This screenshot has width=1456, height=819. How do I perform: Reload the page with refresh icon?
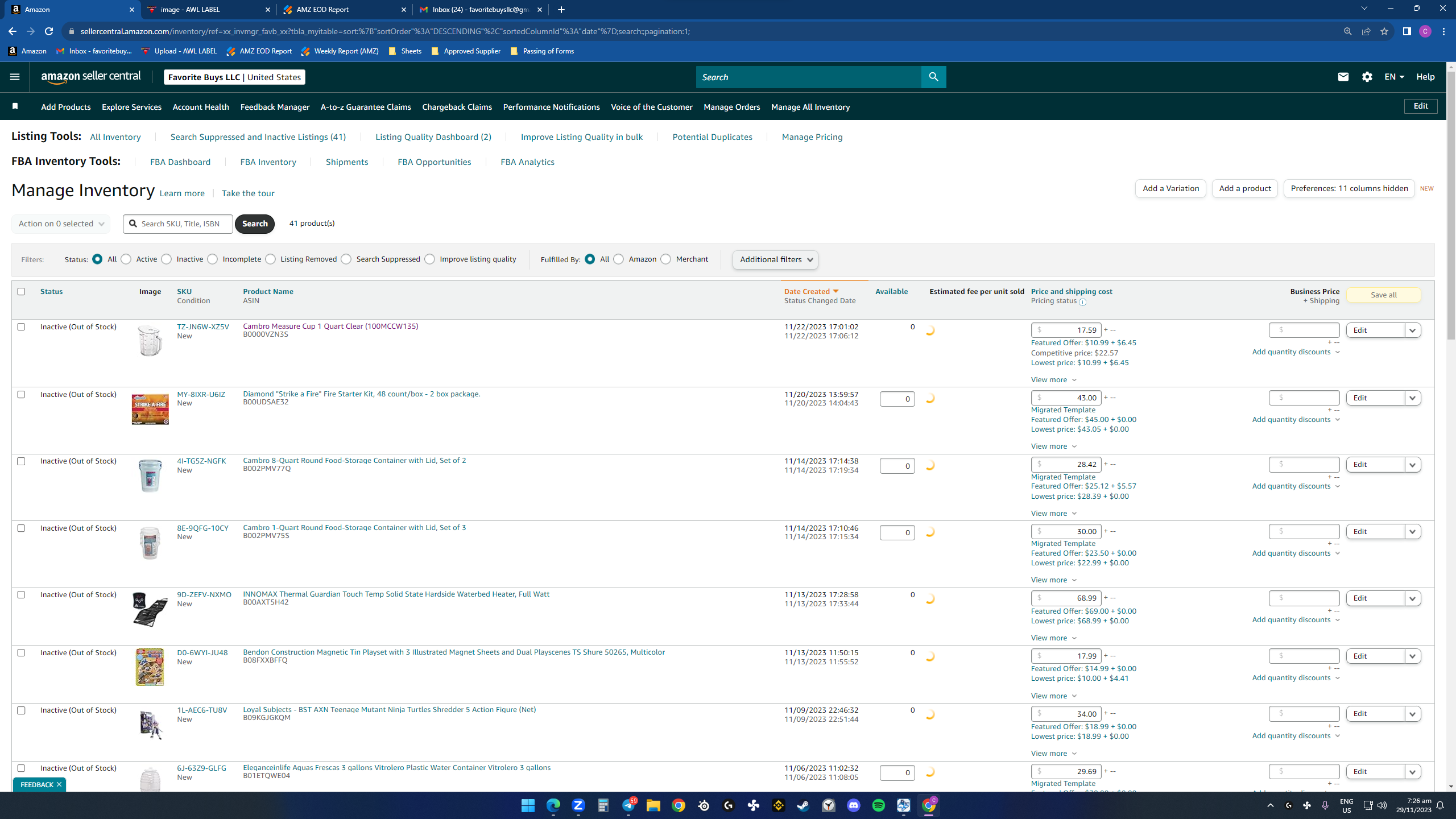[x=49, y=31]
